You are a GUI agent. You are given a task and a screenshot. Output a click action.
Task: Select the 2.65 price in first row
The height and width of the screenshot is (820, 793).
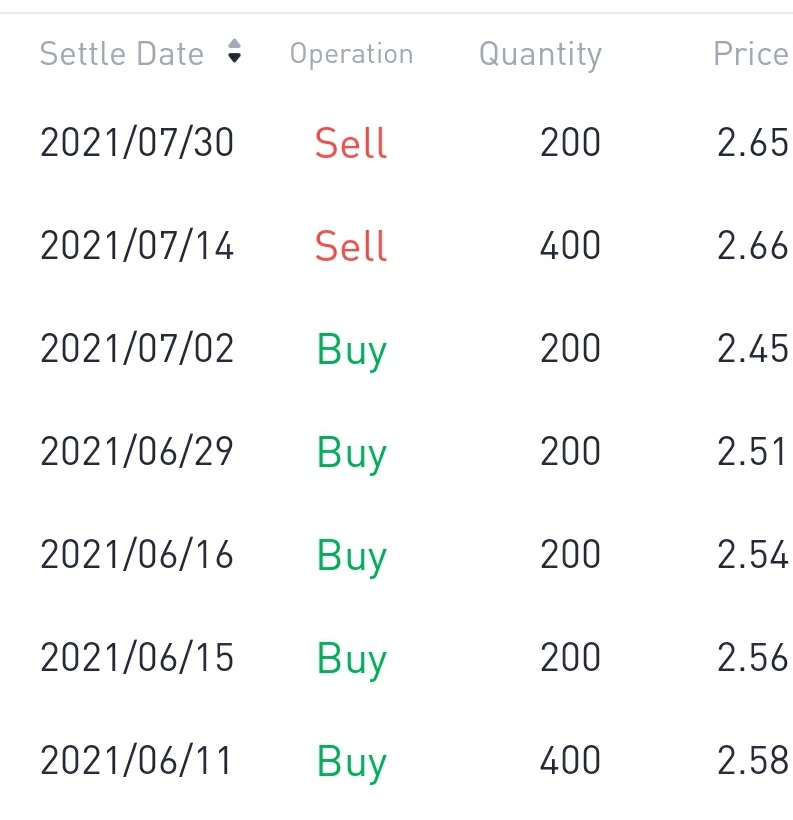click(x=752, y=143)
